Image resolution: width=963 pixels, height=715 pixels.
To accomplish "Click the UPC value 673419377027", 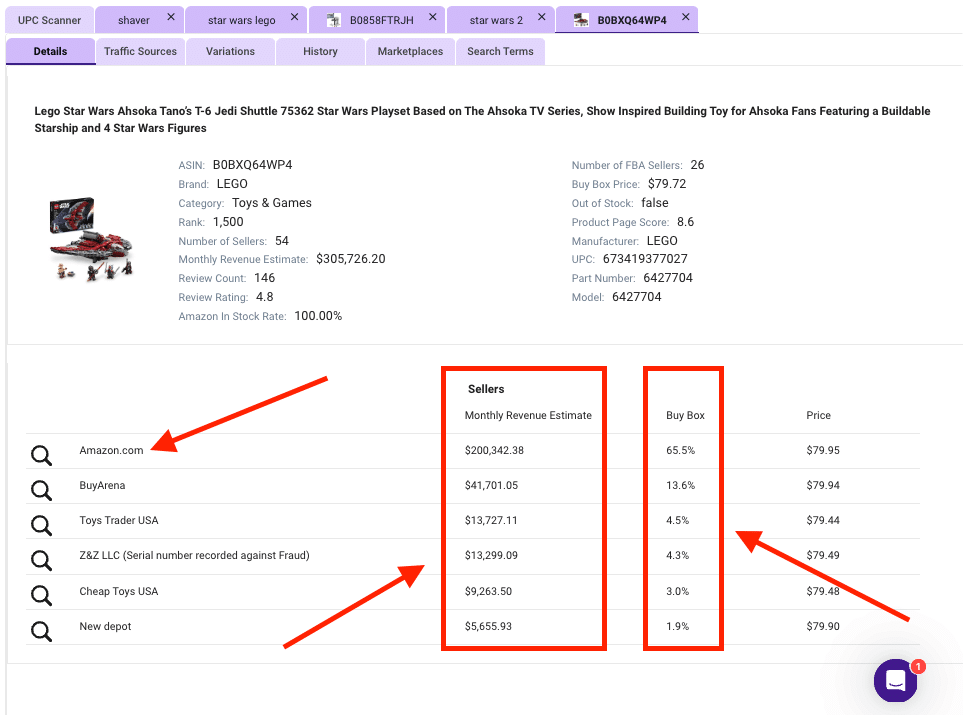I will pos(645,259).
